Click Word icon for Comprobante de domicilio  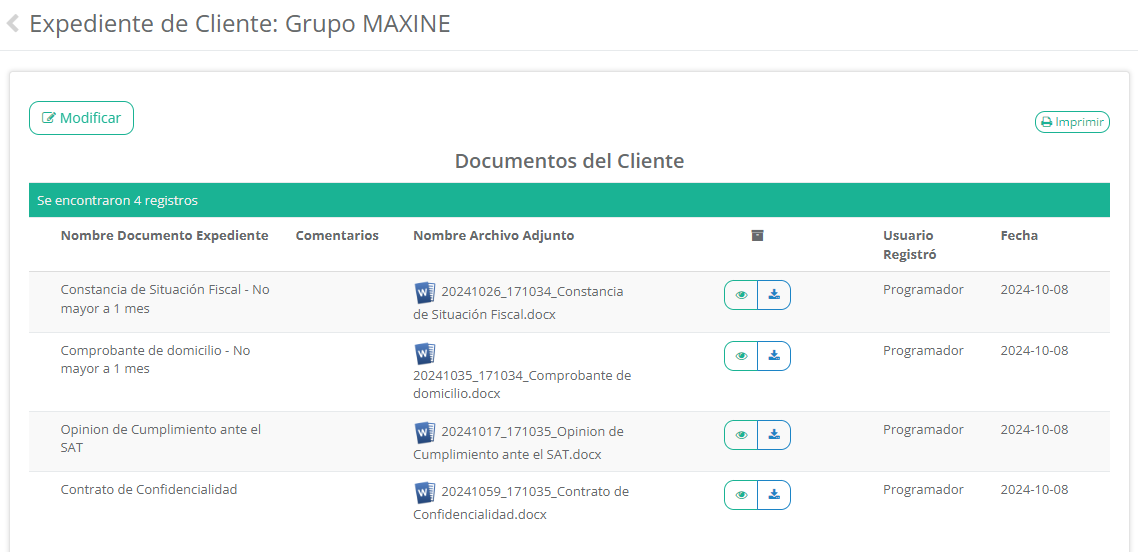[x=425, y=354]
